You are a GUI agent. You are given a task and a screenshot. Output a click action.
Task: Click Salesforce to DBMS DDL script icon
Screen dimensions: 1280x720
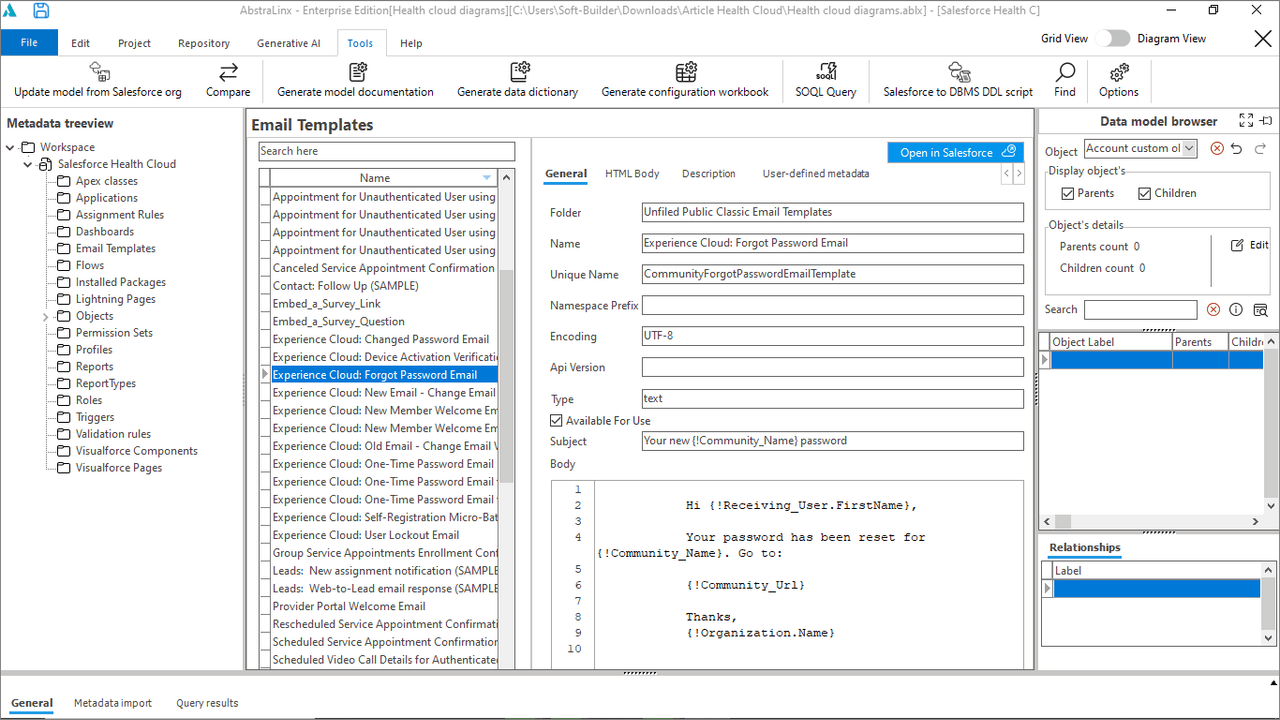[x=958, y=71]
